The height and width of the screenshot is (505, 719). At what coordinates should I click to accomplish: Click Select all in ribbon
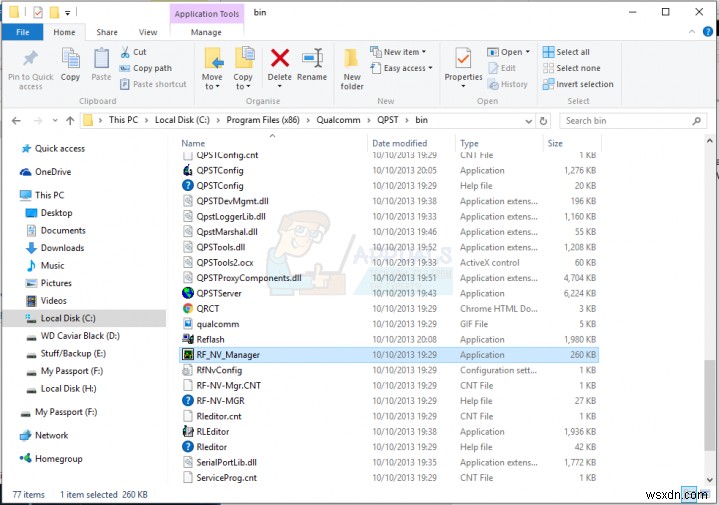[x=566, y=52]
